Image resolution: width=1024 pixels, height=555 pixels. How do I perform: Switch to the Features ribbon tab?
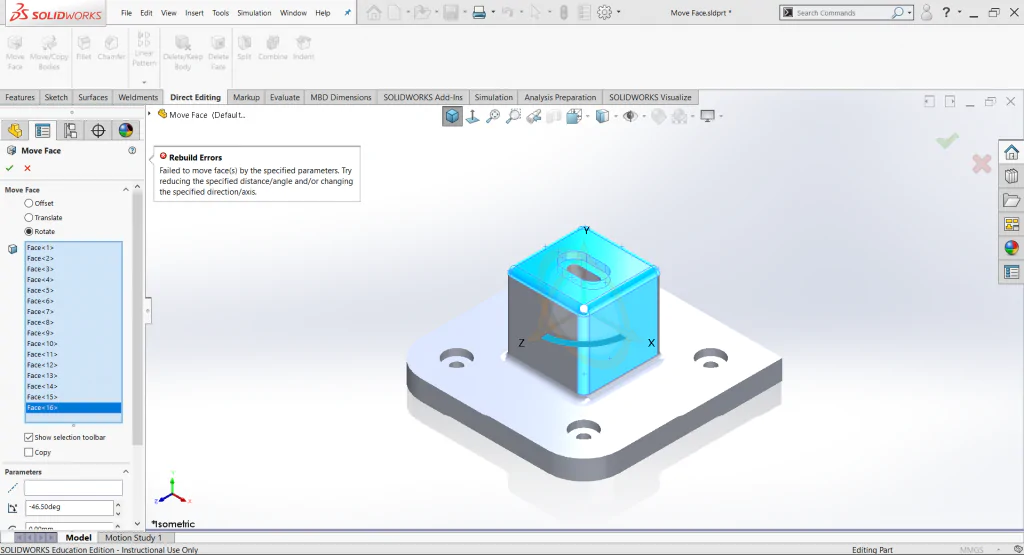(x=20, y=97)
